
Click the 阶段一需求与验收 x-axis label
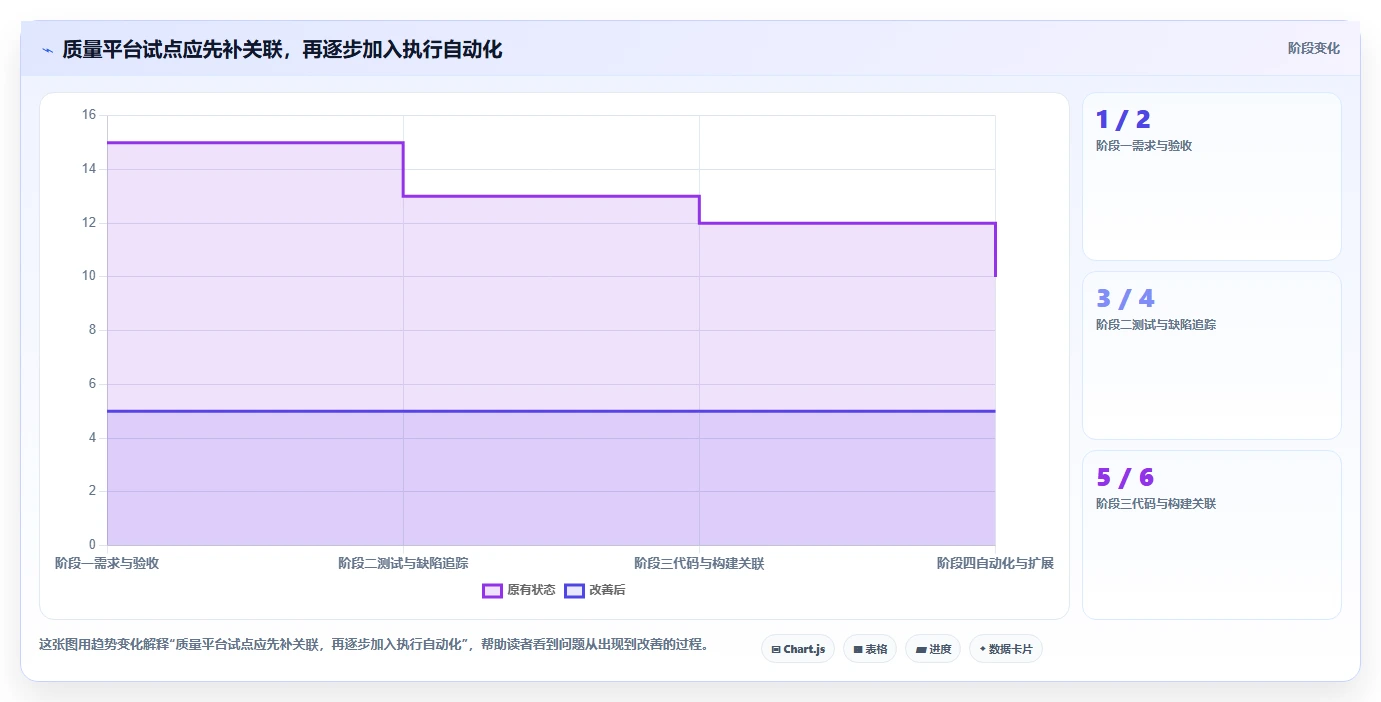107,563
